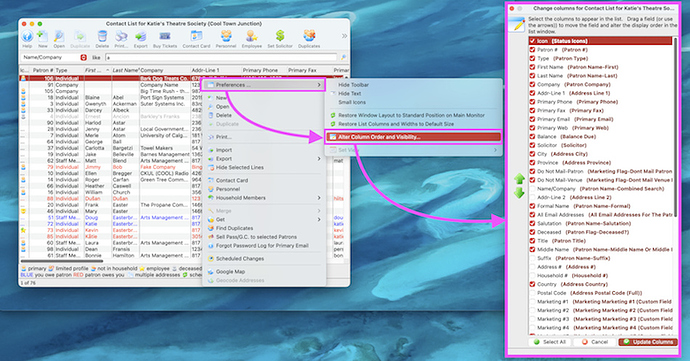Uncheck the Primary Phone column checkbox
Viewport: 690px width, 361px height.
click(x=532, y=102)
